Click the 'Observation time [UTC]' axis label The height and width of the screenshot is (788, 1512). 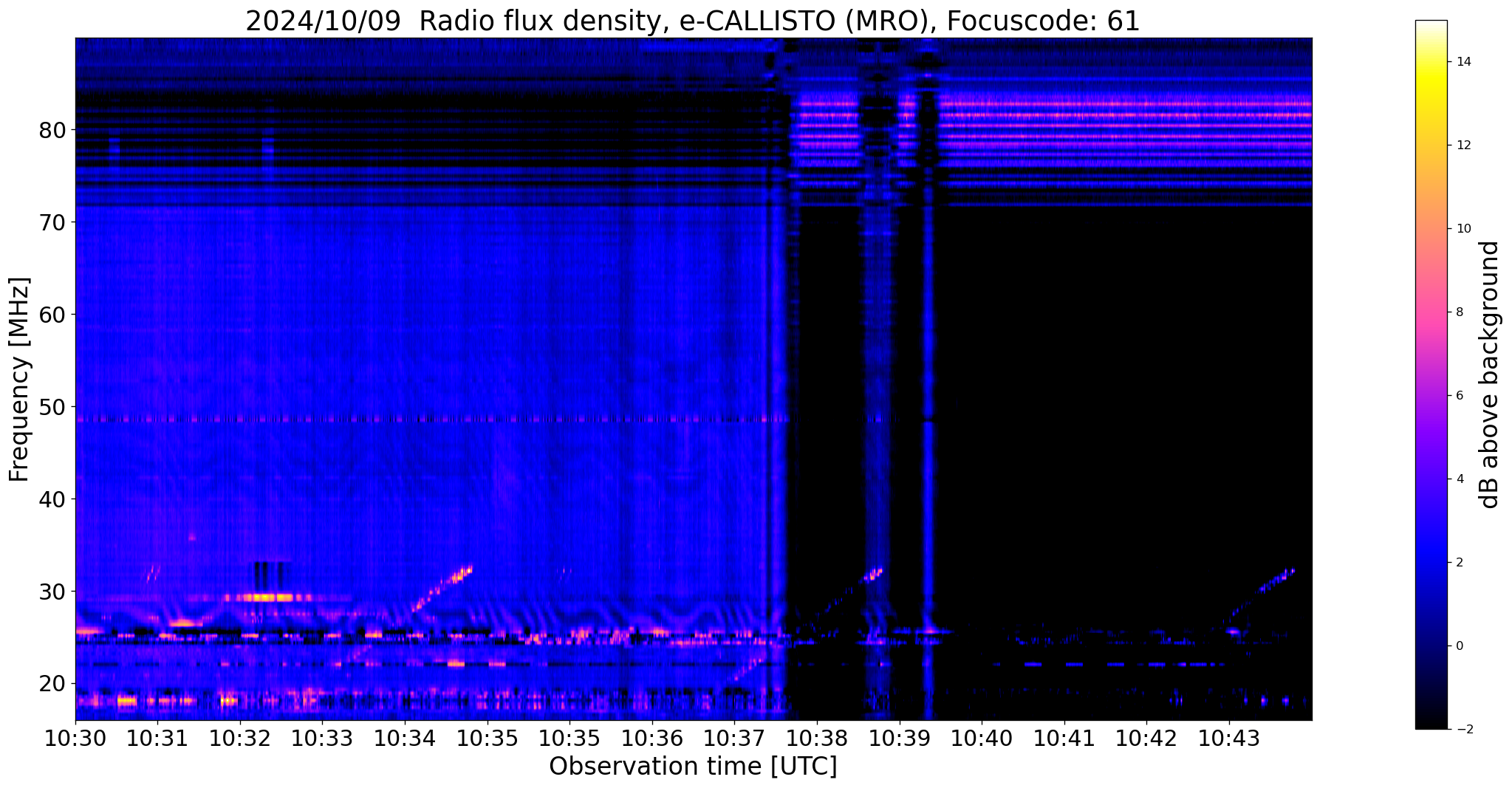tap(693, 767)
